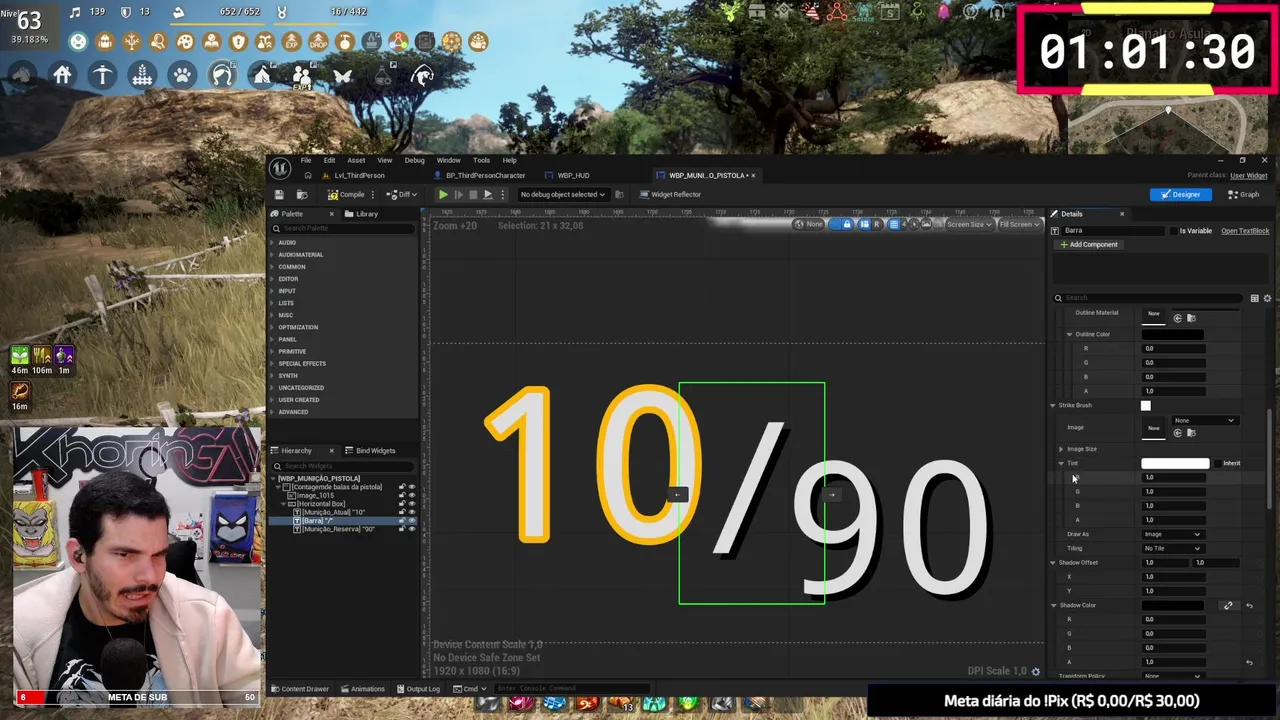This screenshot has height=720, width=1280.
Task: Toggle visibility eye of Munição_Reserva row
Action: tap(411, 529)
